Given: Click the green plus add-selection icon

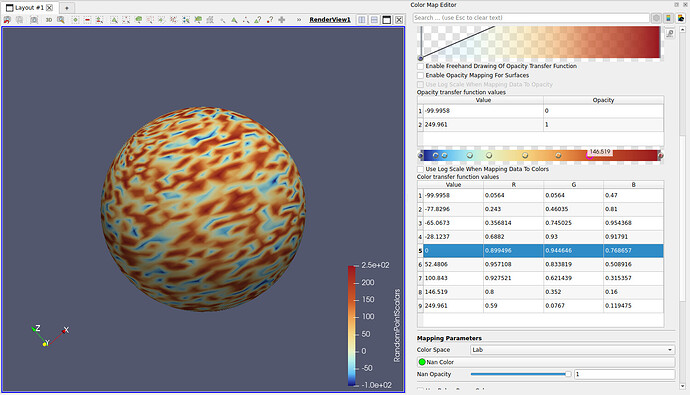Looking at the screenshot, I should [75, 20].
